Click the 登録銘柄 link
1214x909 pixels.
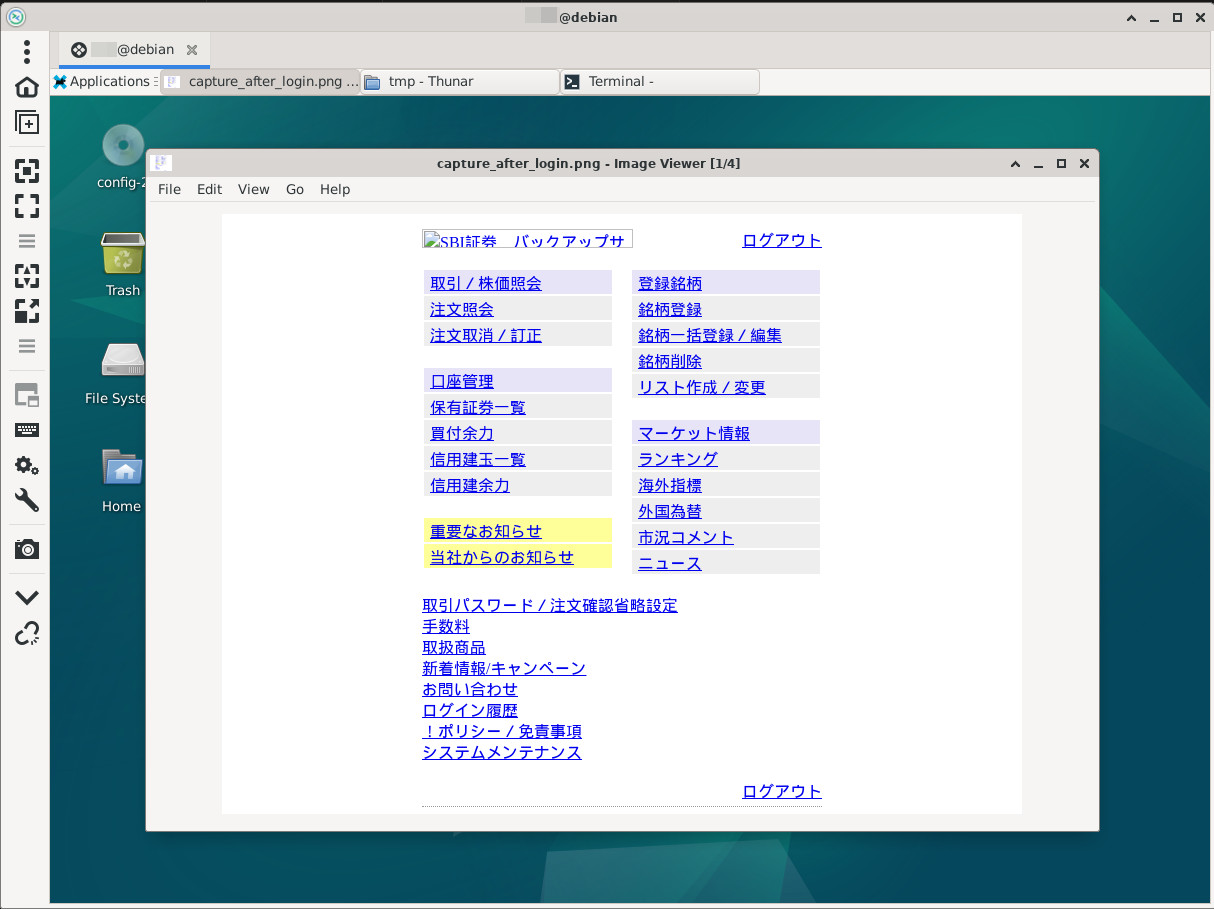click(670, 283)
